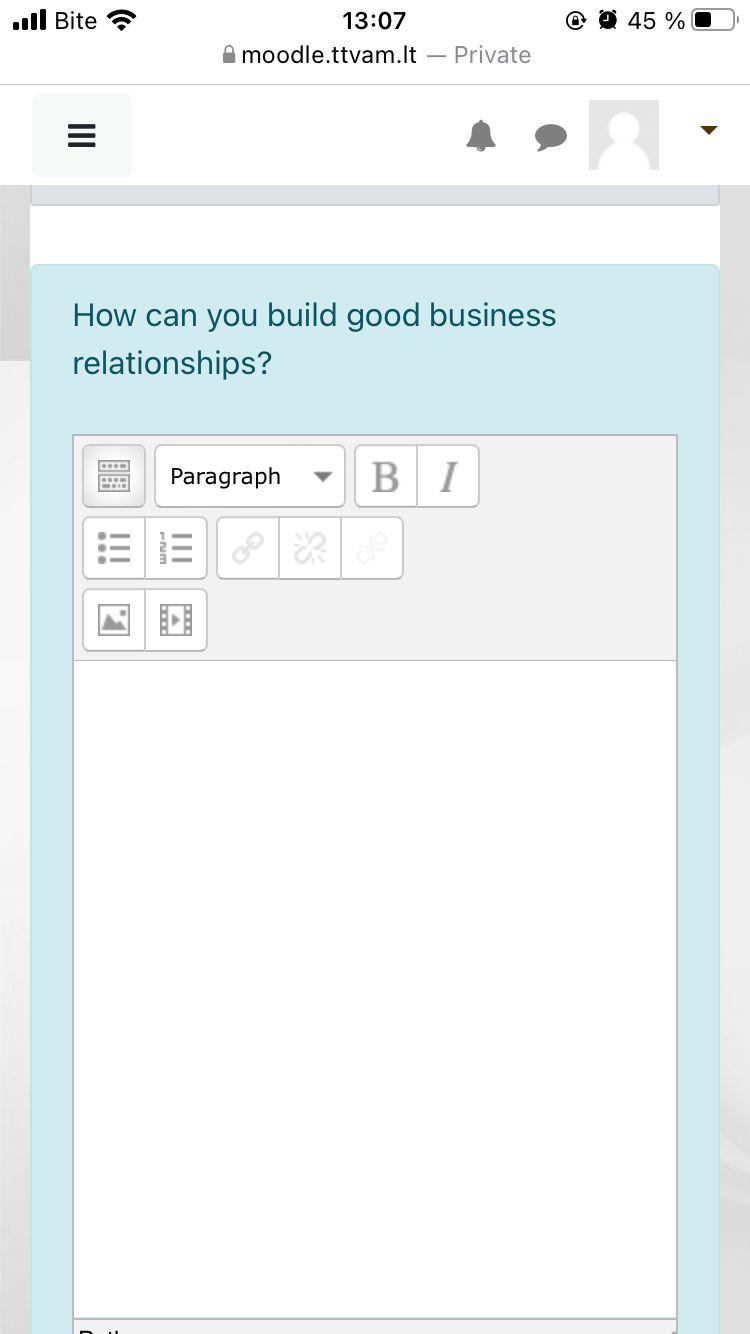Image resolution: width=750 pixels, height=1334 pixels.
Task: Tap the battery status indicator
Action: tap(714, 20)
